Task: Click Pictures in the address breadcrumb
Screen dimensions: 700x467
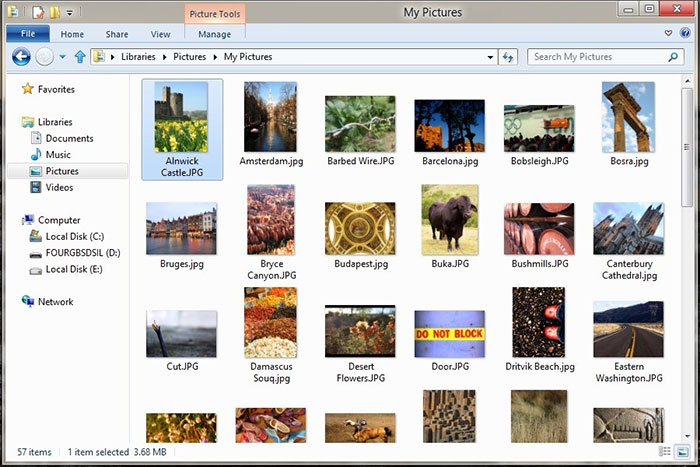Action: (x=191, y=57)
